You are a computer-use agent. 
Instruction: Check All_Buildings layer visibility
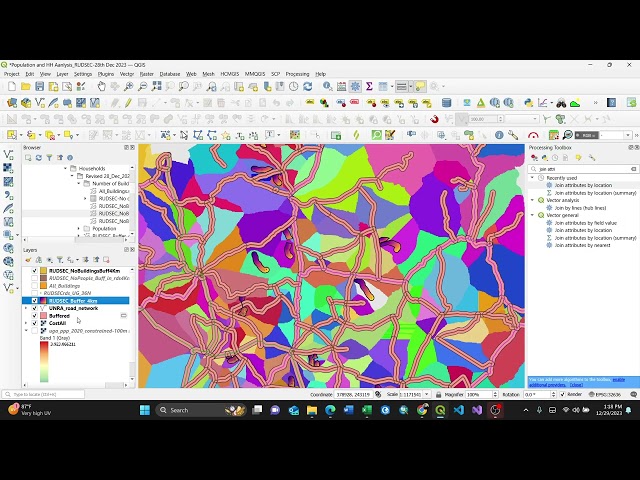click(35, 286)
